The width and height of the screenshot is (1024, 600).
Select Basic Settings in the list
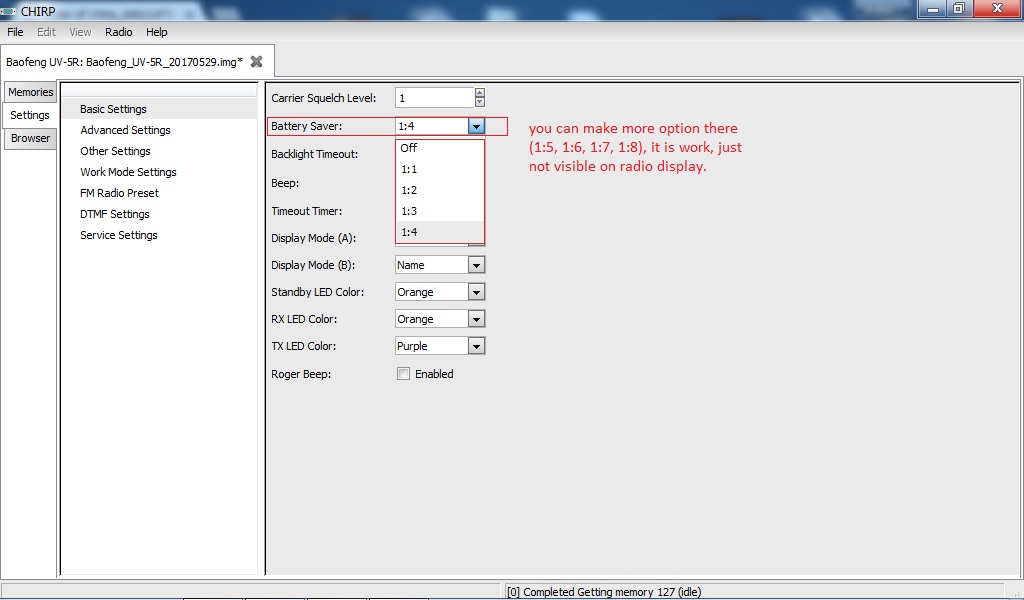pos(159,109)
